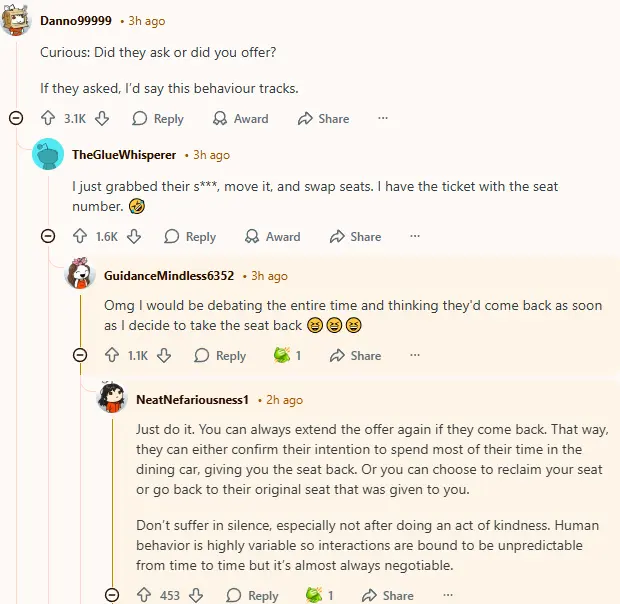
Task: Downvote NeatNefariousness1's comment
Action: 197,595
